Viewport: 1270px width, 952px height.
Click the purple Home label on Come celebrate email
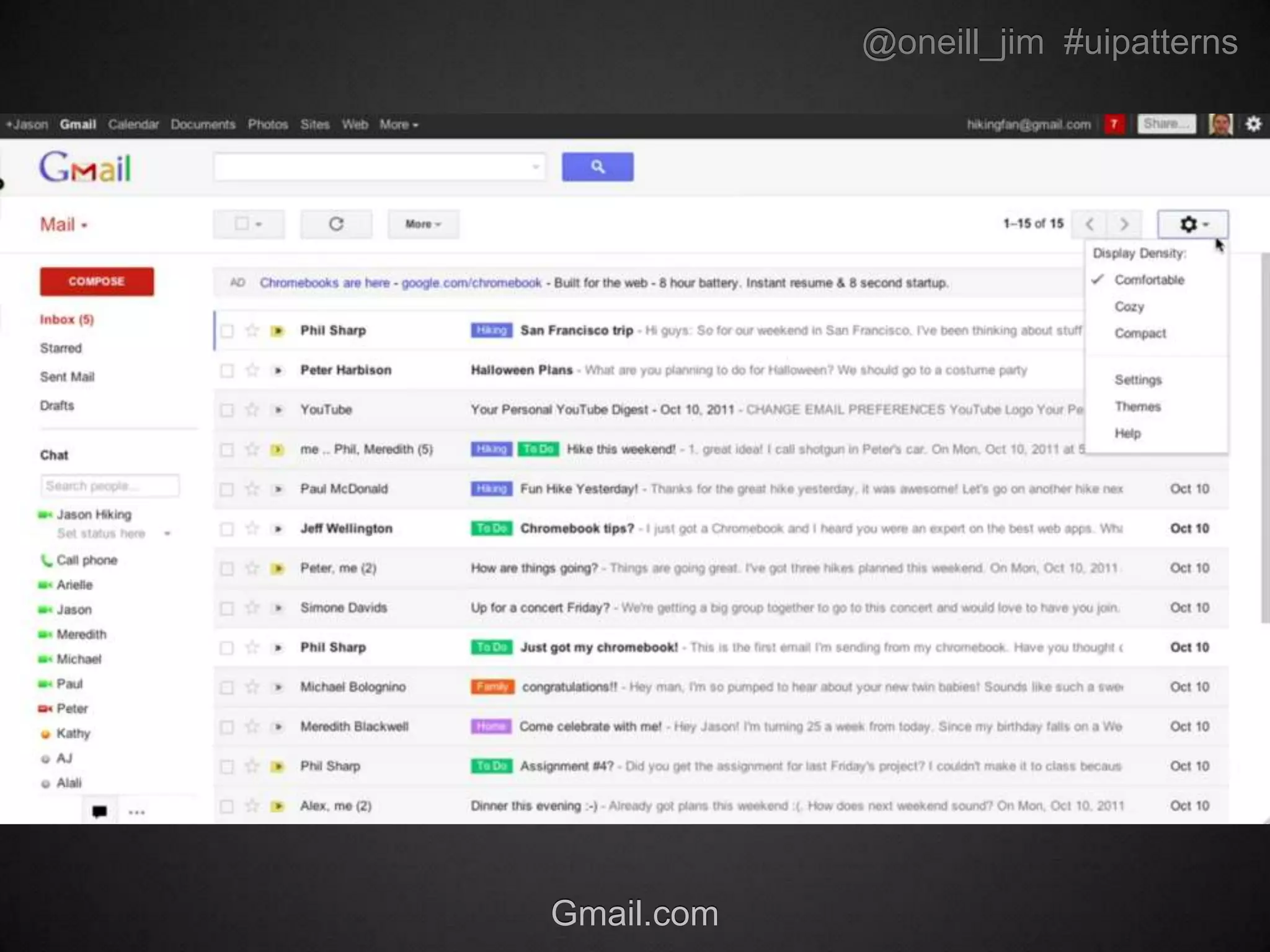pyautogui.click(x=491, y=726)
